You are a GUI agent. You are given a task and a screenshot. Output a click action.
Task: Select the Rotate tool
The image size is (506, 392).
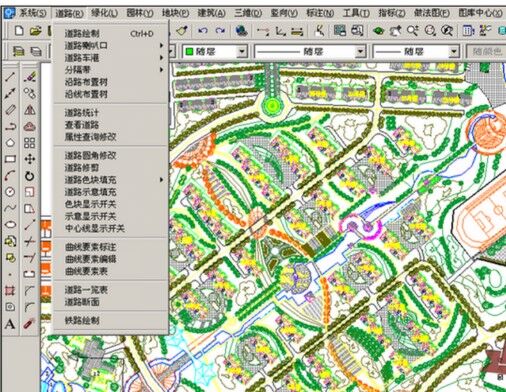click(x=30, y=175)
